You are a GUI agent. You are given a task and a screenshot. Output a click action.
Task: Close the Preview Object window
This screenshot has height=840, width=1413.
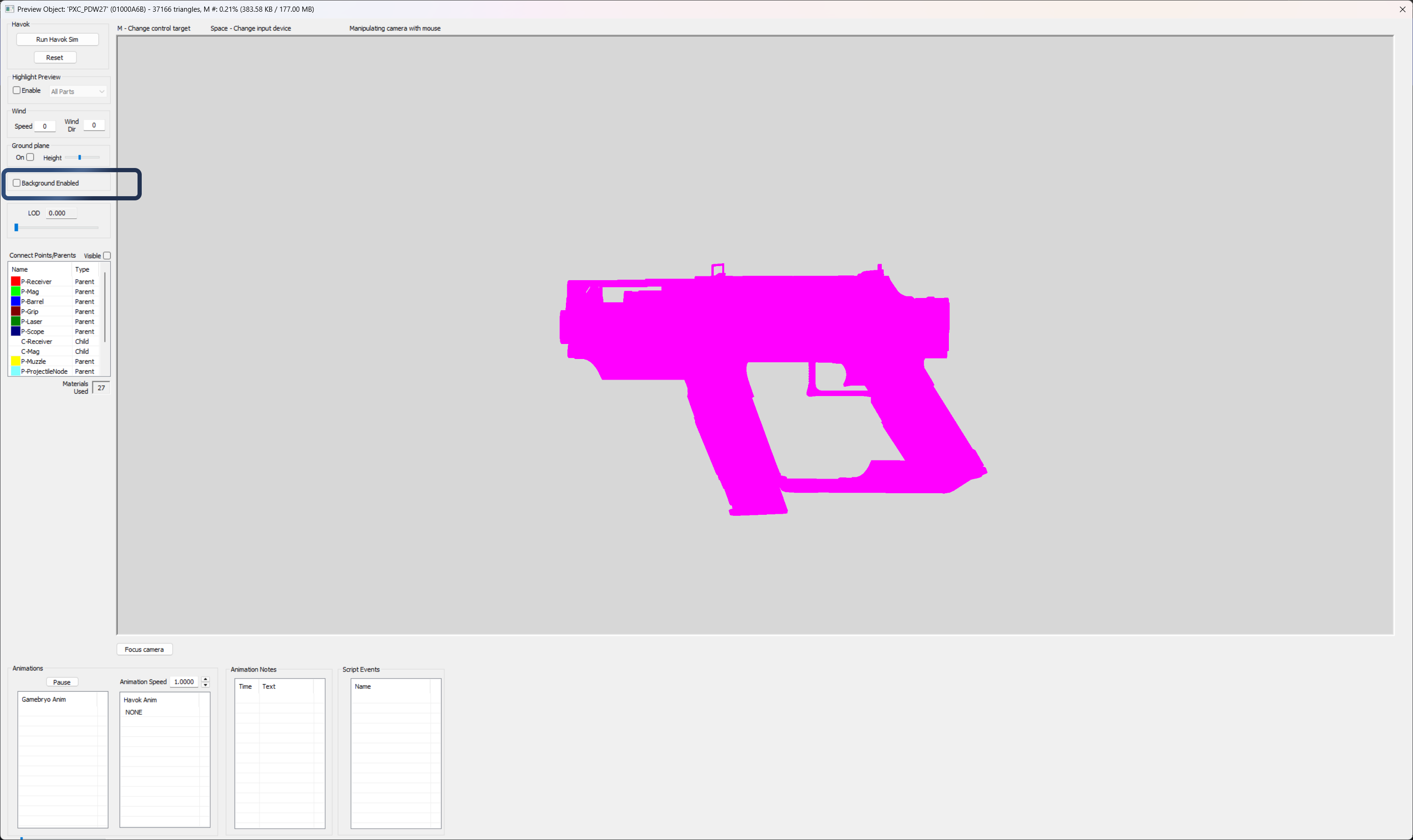coord(1402,9)
